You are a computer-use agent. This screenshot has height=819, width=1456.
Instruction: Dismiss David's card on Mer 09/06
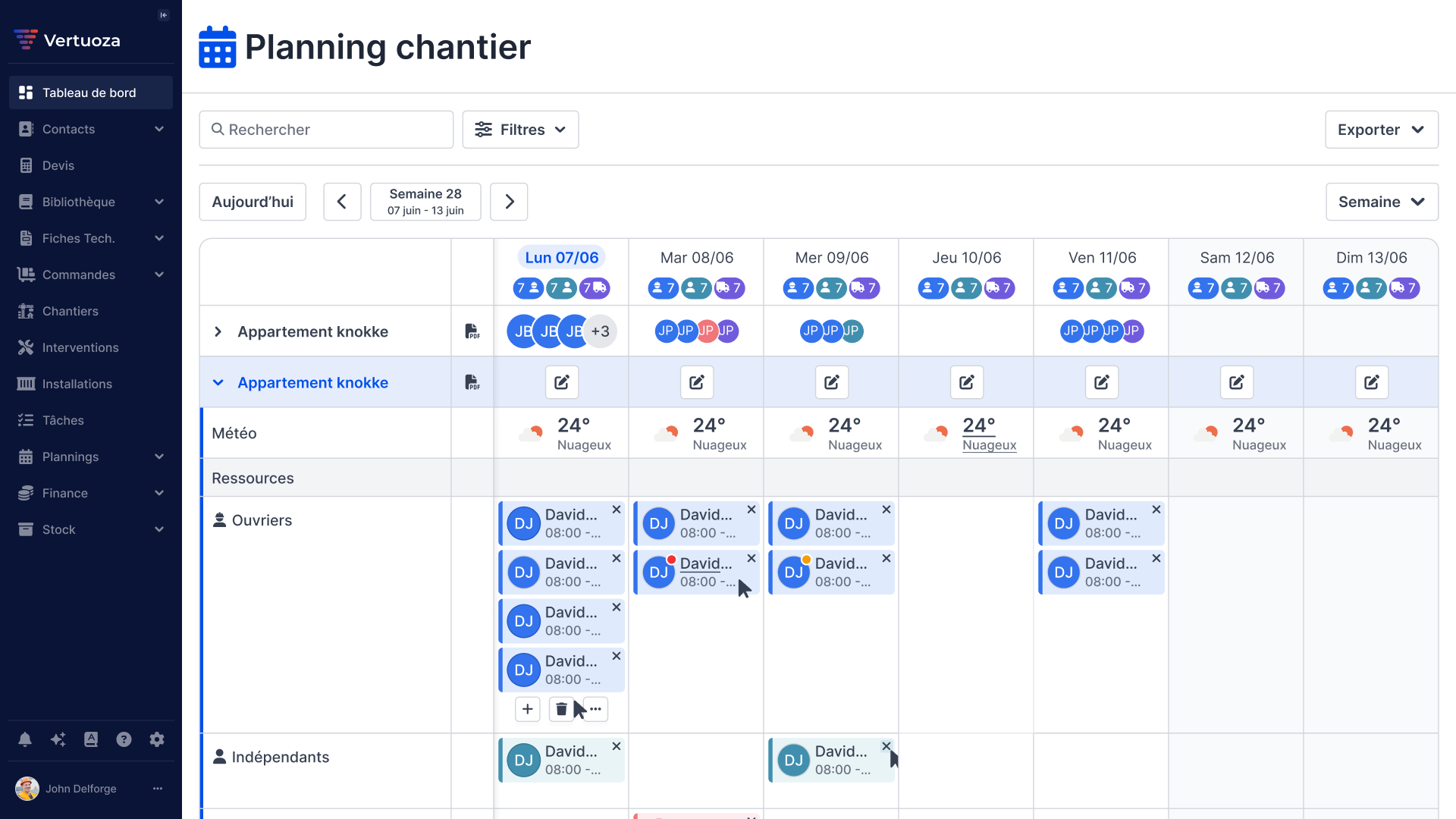click(x=886, y=509)
